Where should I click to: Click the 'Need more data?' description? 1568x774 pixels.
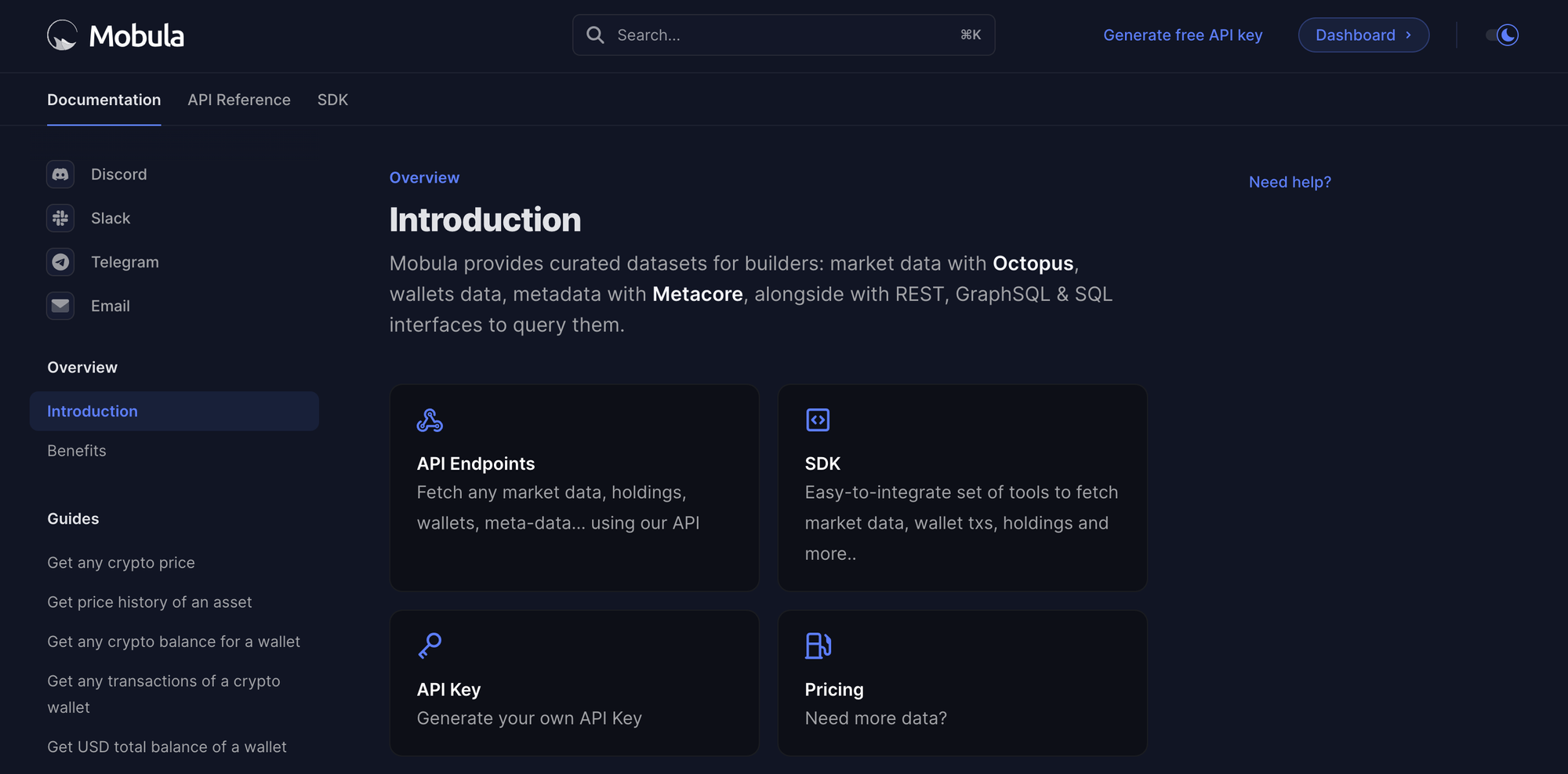point(876,718)
